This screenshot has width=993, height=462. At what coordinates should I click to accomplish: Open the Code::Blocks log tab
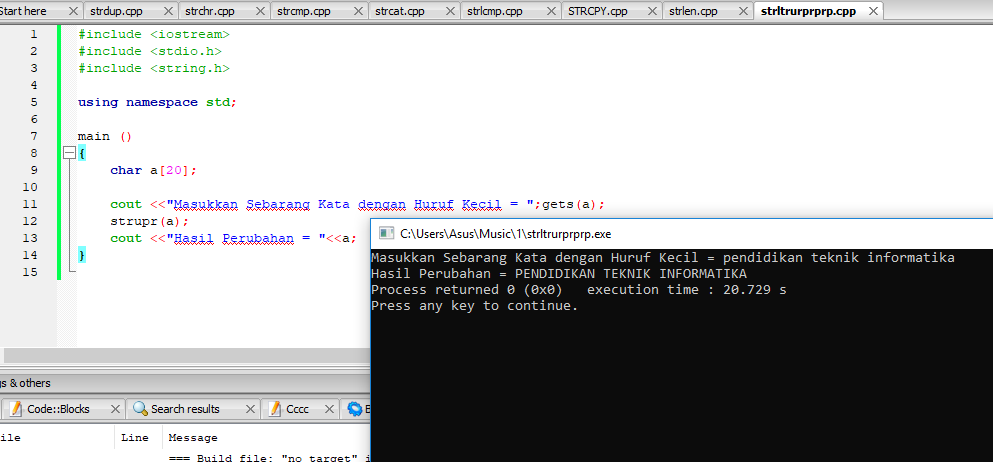pos(58,409)
